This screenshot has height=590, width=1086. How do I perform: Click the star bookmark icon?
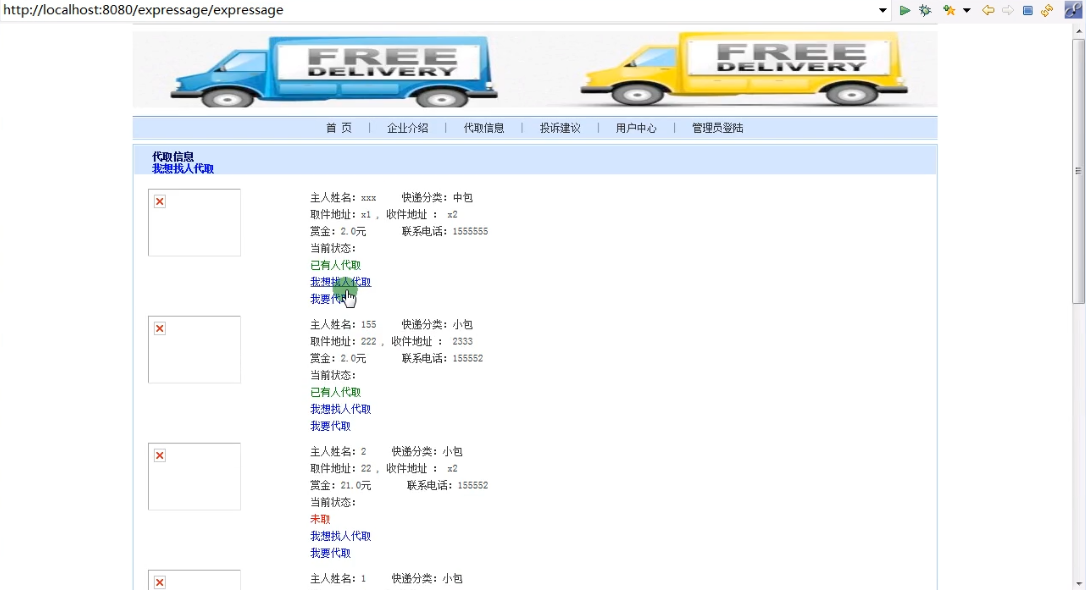pos(949,10)
